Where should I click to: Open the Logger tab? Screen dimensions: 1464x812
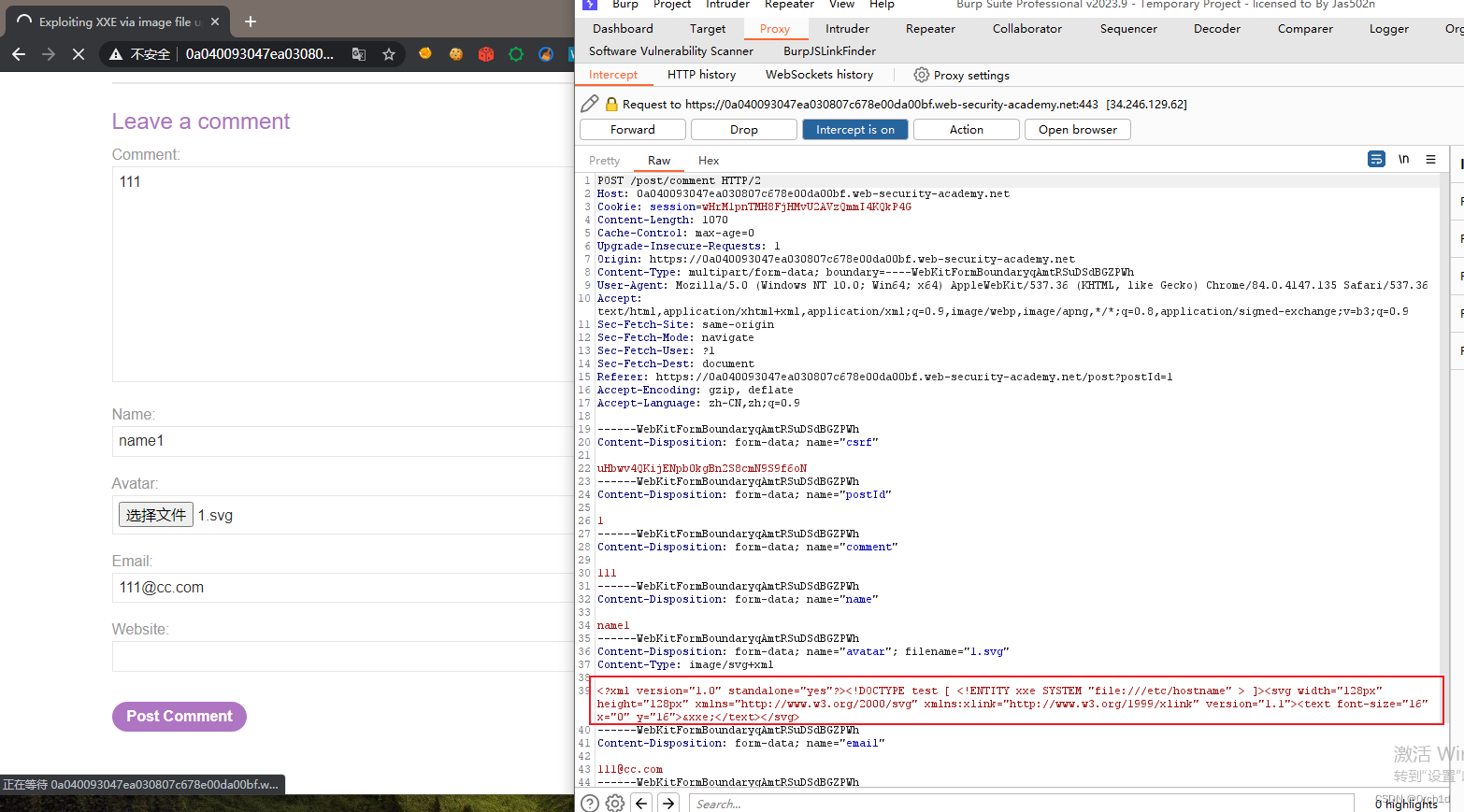coord(1389,29)
